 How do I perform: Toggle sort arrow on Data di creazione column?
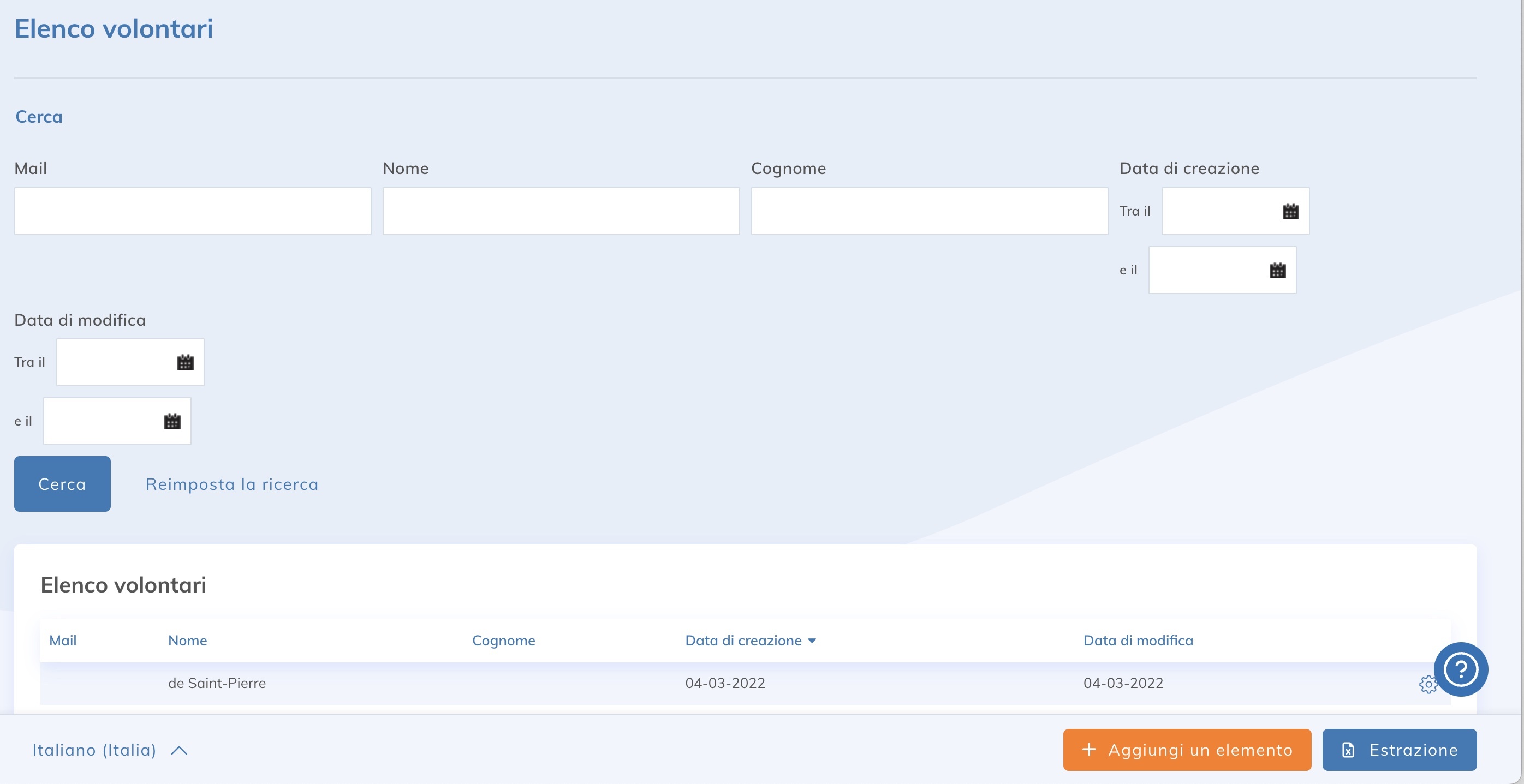coord(812,641)
